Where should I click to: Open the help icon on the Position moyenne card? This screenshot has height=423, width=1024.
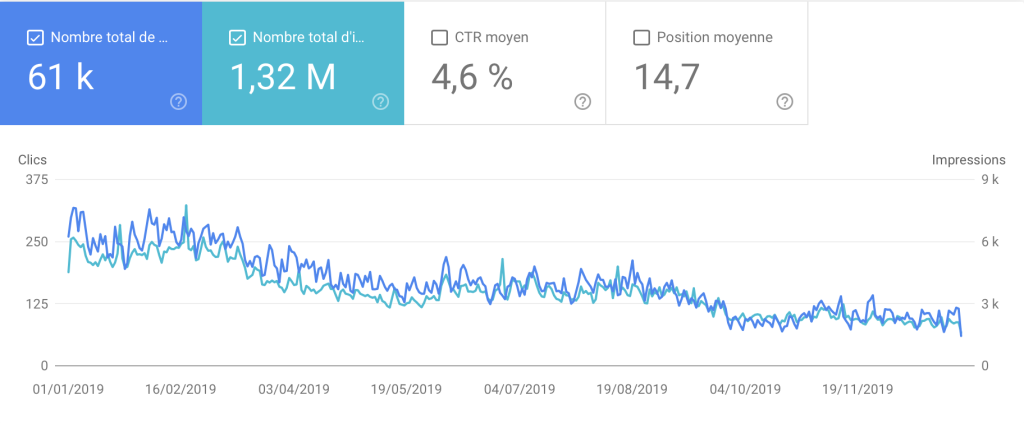[785, 101]
